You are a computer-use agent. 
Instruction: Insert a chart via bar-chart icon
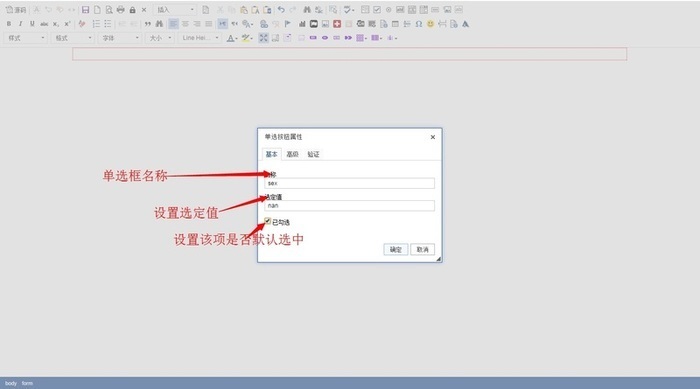click(302, 24)
